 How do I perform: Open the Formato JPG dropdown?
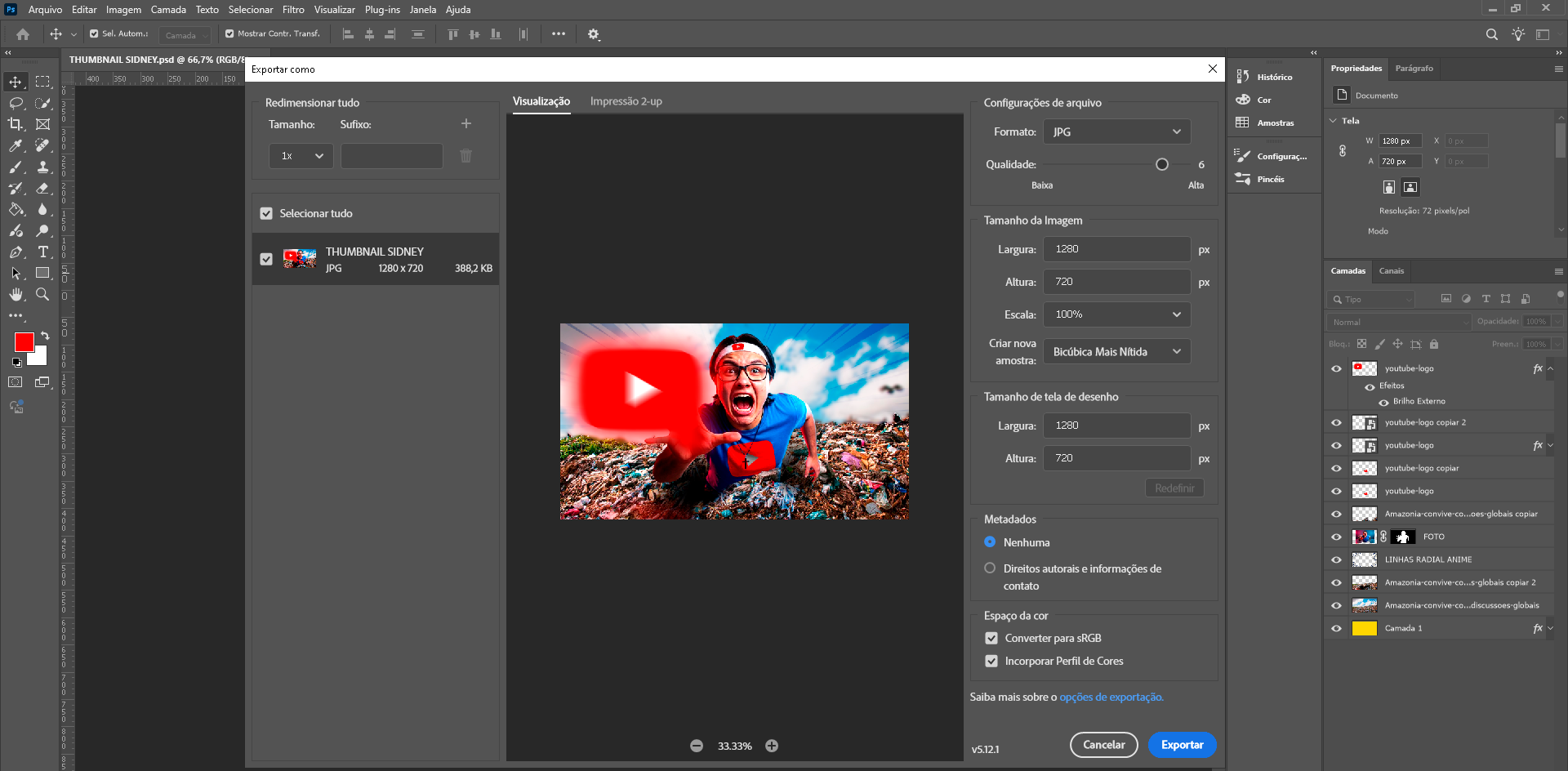[x=1116, y=131]
